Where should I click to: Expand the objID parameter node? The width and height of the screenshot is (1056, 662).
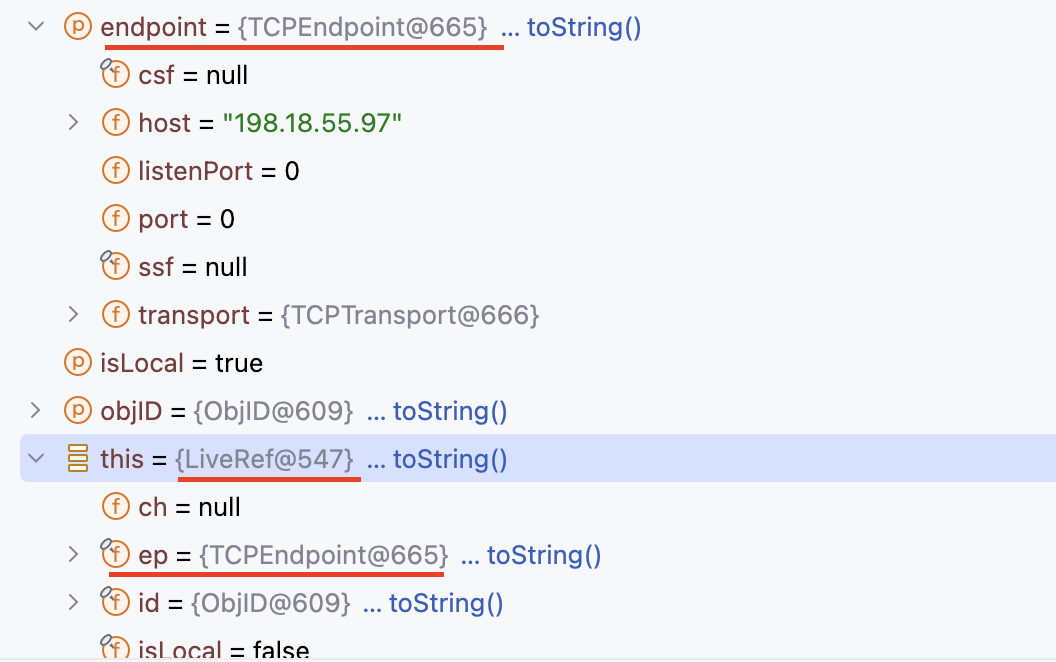(x=36, y=410)
